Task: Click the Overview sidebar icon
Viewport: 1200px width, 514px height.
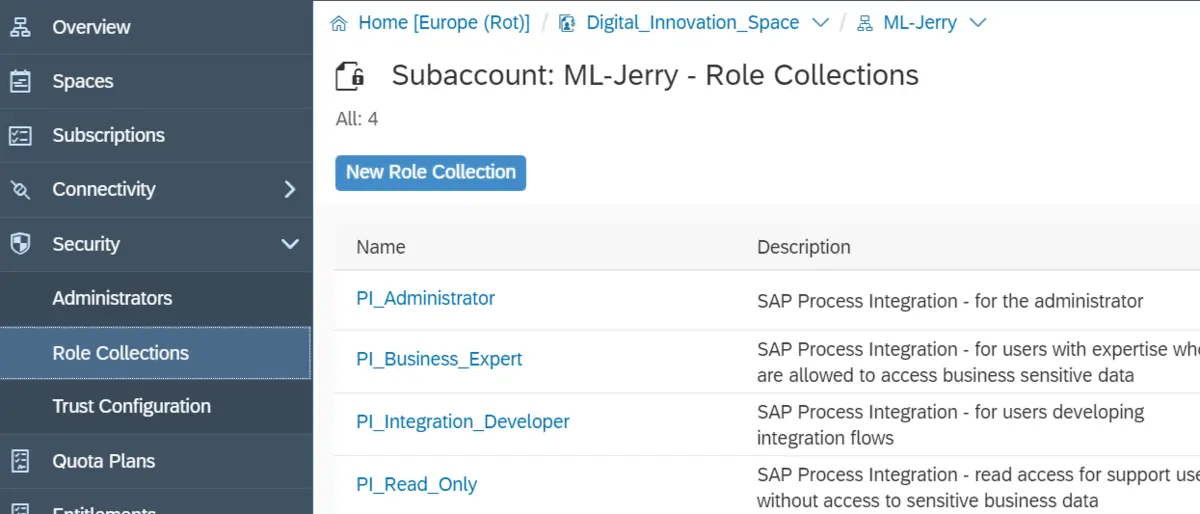Action: [20, 27]
